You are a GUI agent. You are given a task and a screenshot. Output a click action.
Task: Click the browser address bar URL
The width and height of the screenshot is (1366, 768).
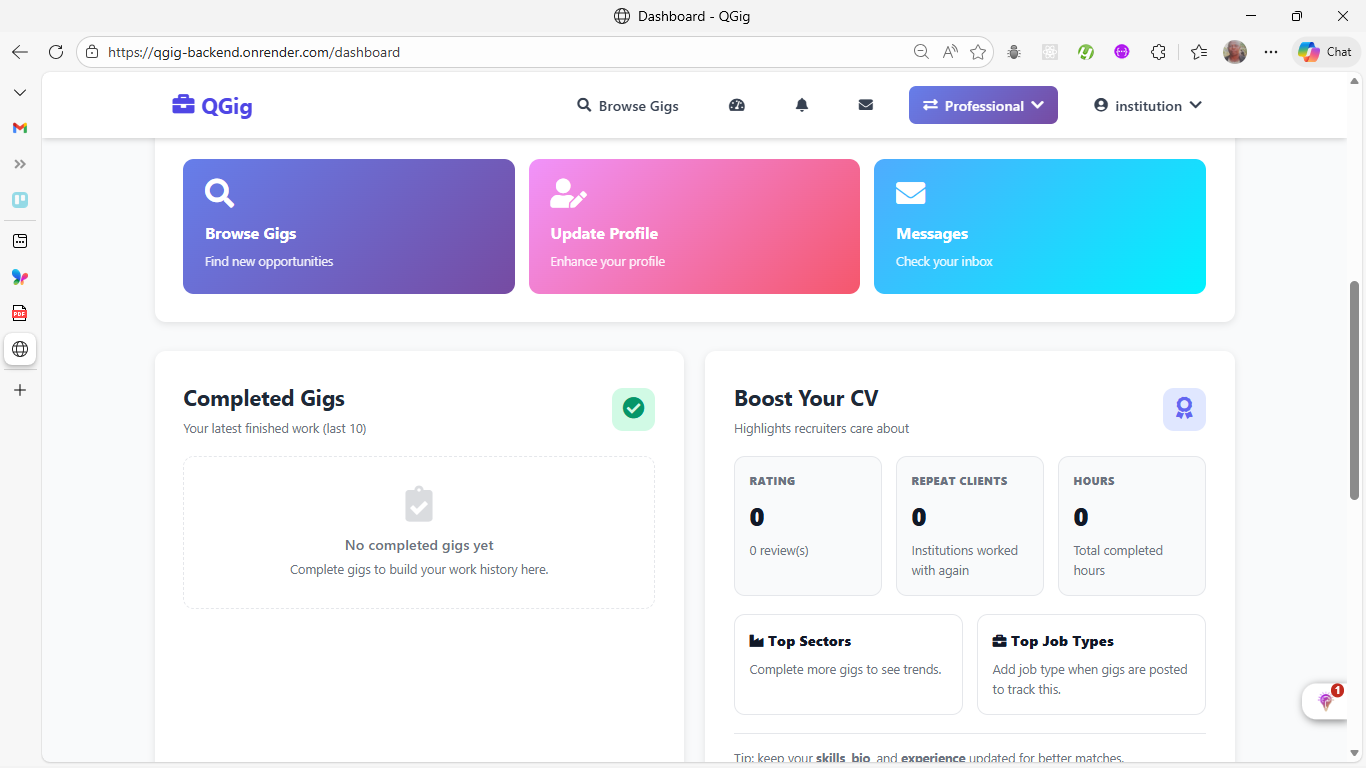(x=254, y=52)
